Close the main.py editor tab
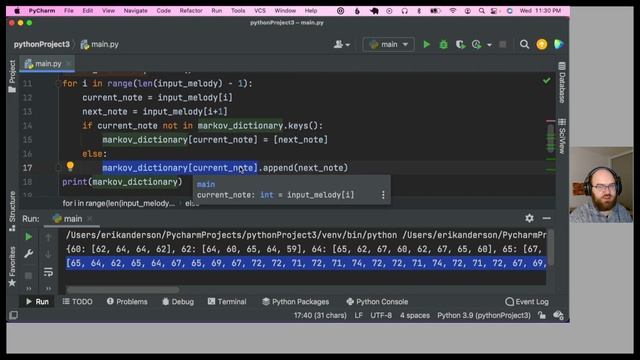Viewport: 640px width, 360px height. pos(69,64)
